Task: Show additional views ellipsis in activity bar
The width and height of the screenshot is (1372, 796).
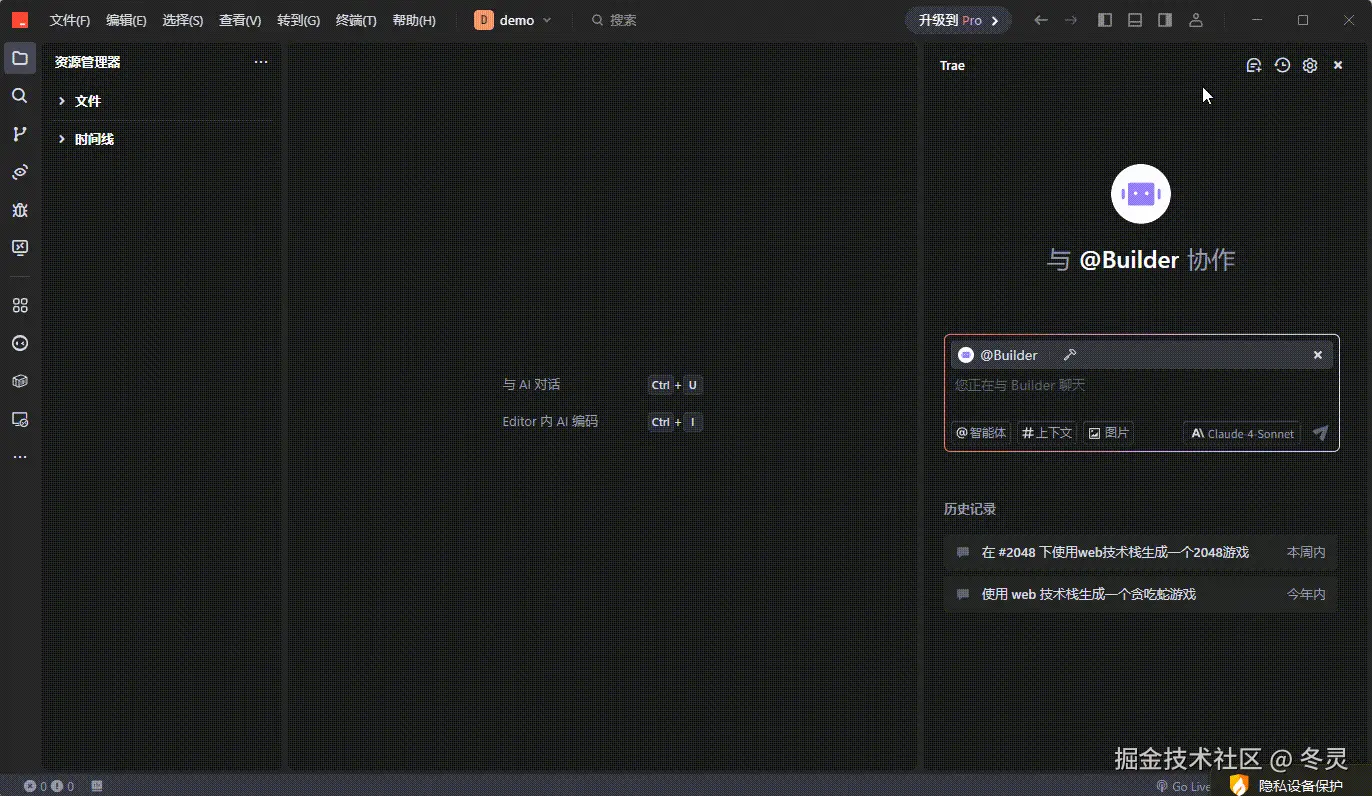Action: tap(19, 457)
